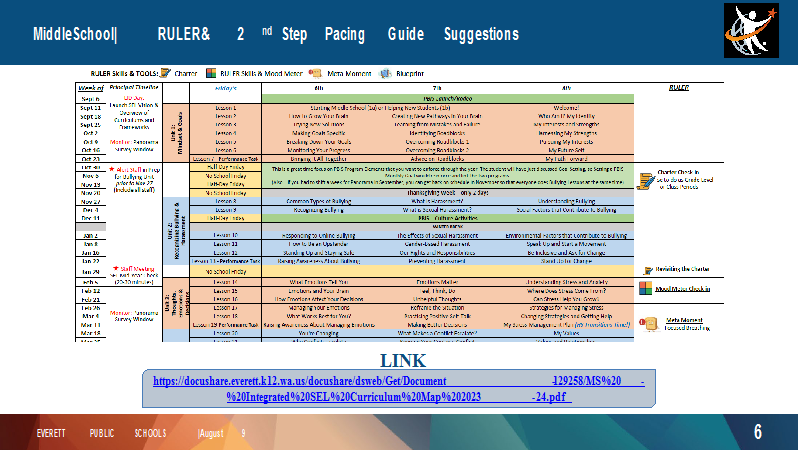Click 'Understanding Bullying' cell

566,201
